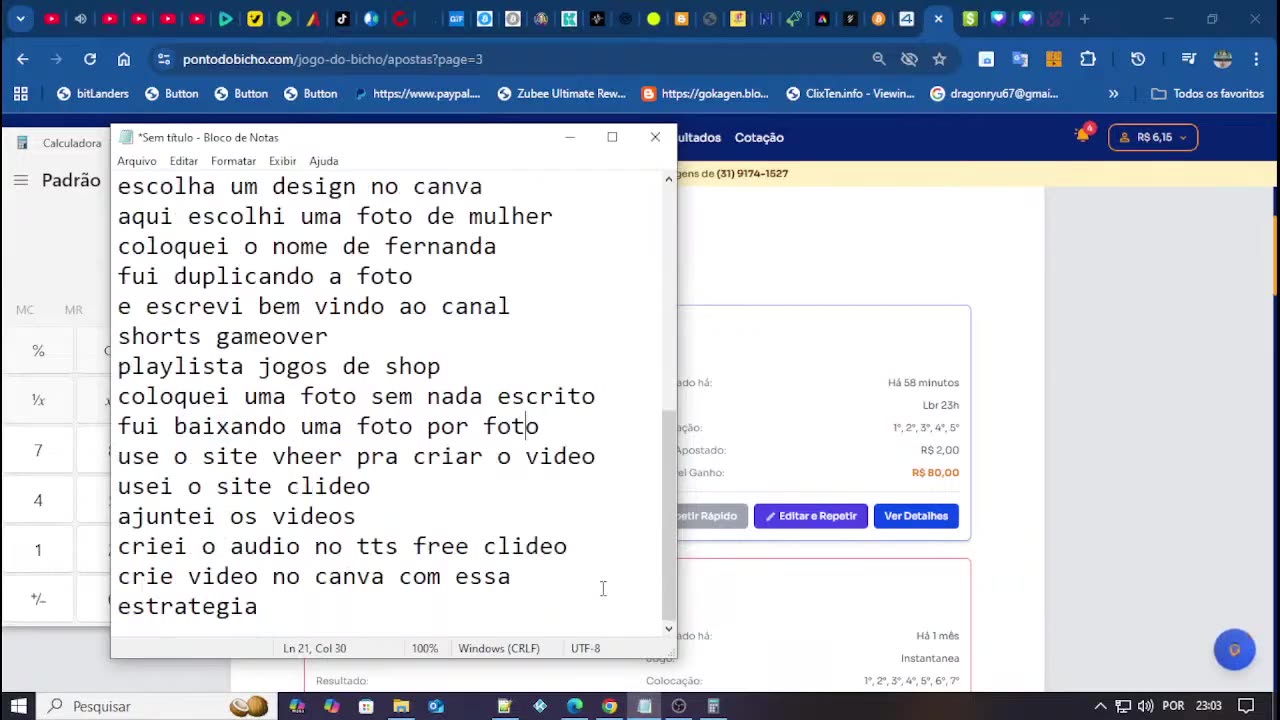The image size is (1280, 720).
Task: Show hidden system tray icons
Action: pos(1100,706)
